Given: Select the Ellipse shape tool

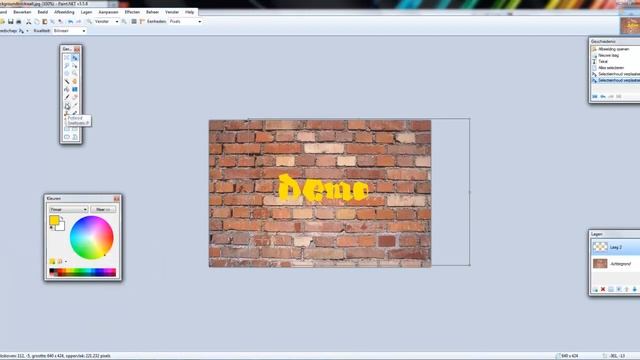Looking at the screenshot, I should pyautogui.click(x=67, y=137).
